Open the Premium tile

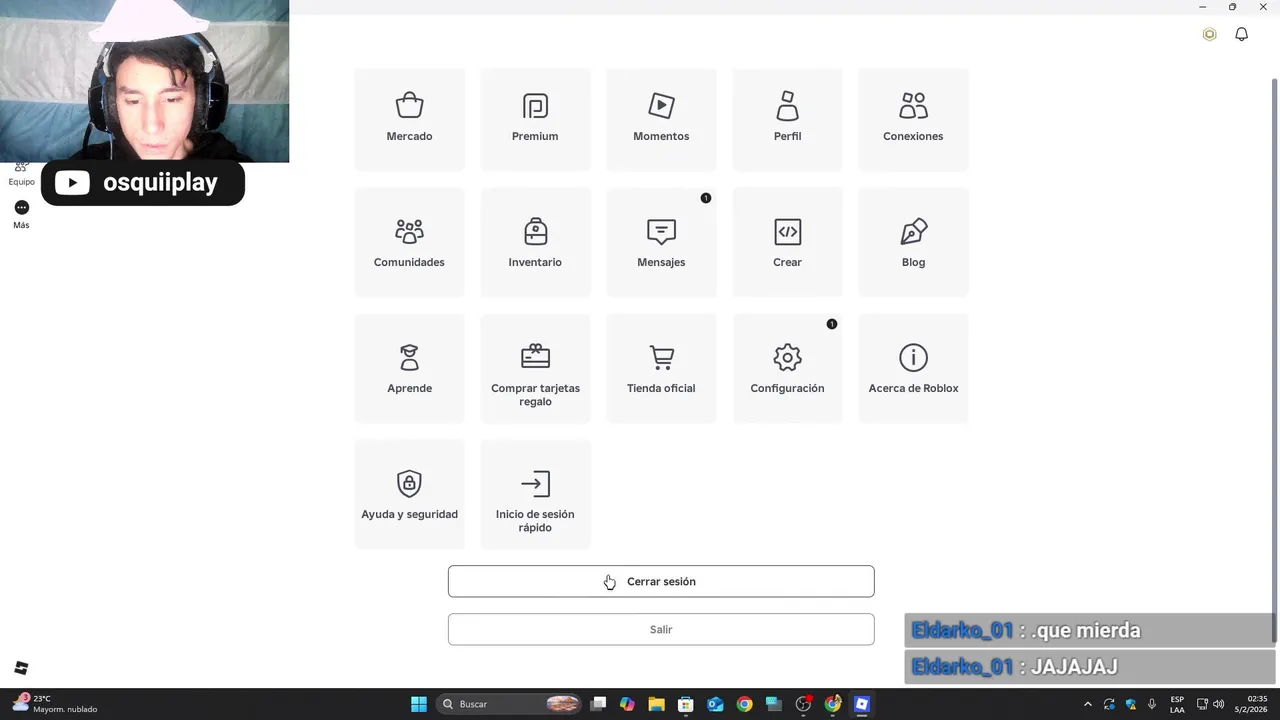coord(535,119)
